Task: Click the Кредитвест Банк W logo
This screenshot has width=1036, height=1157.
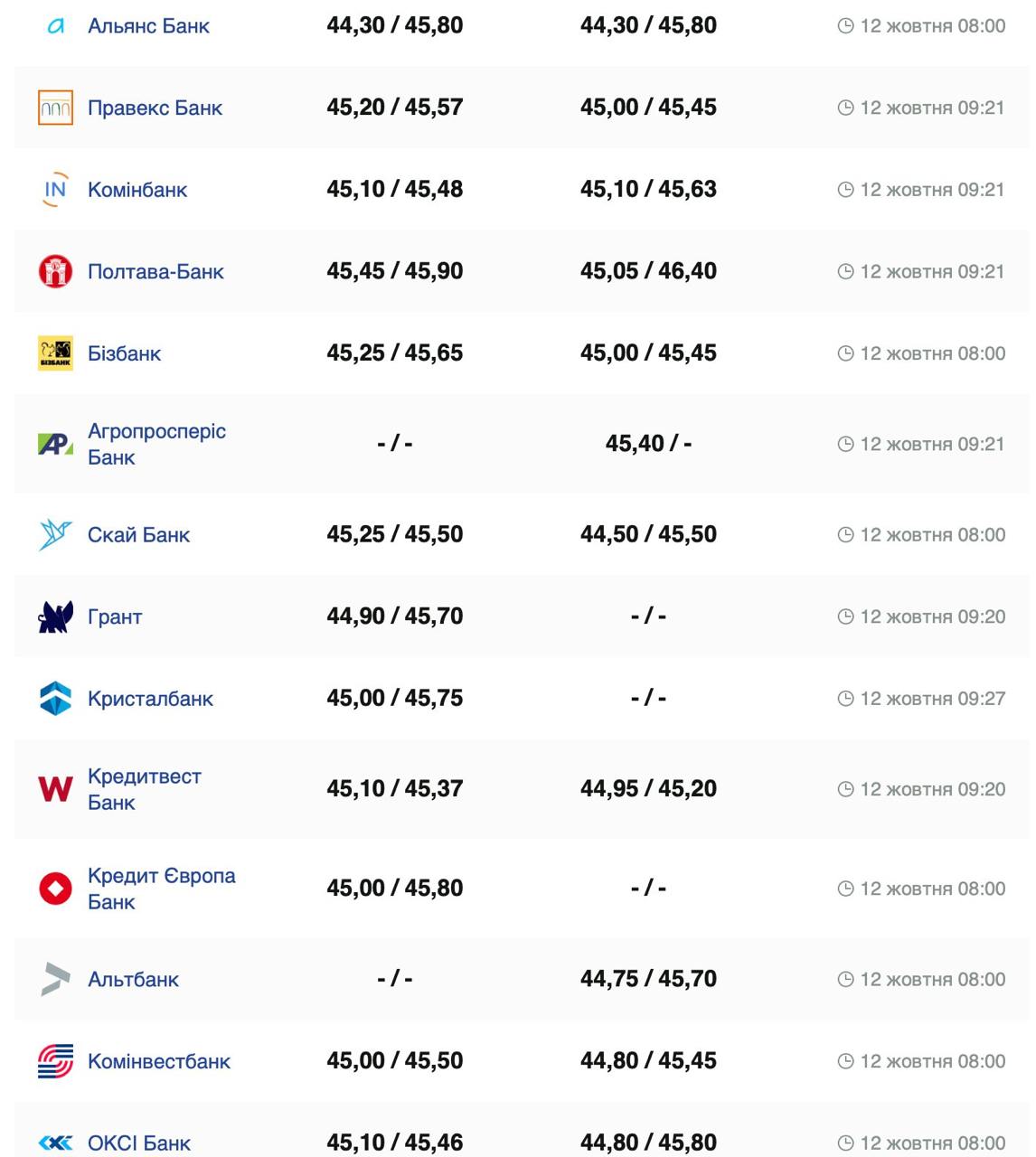Action: (x=55, y=789)
